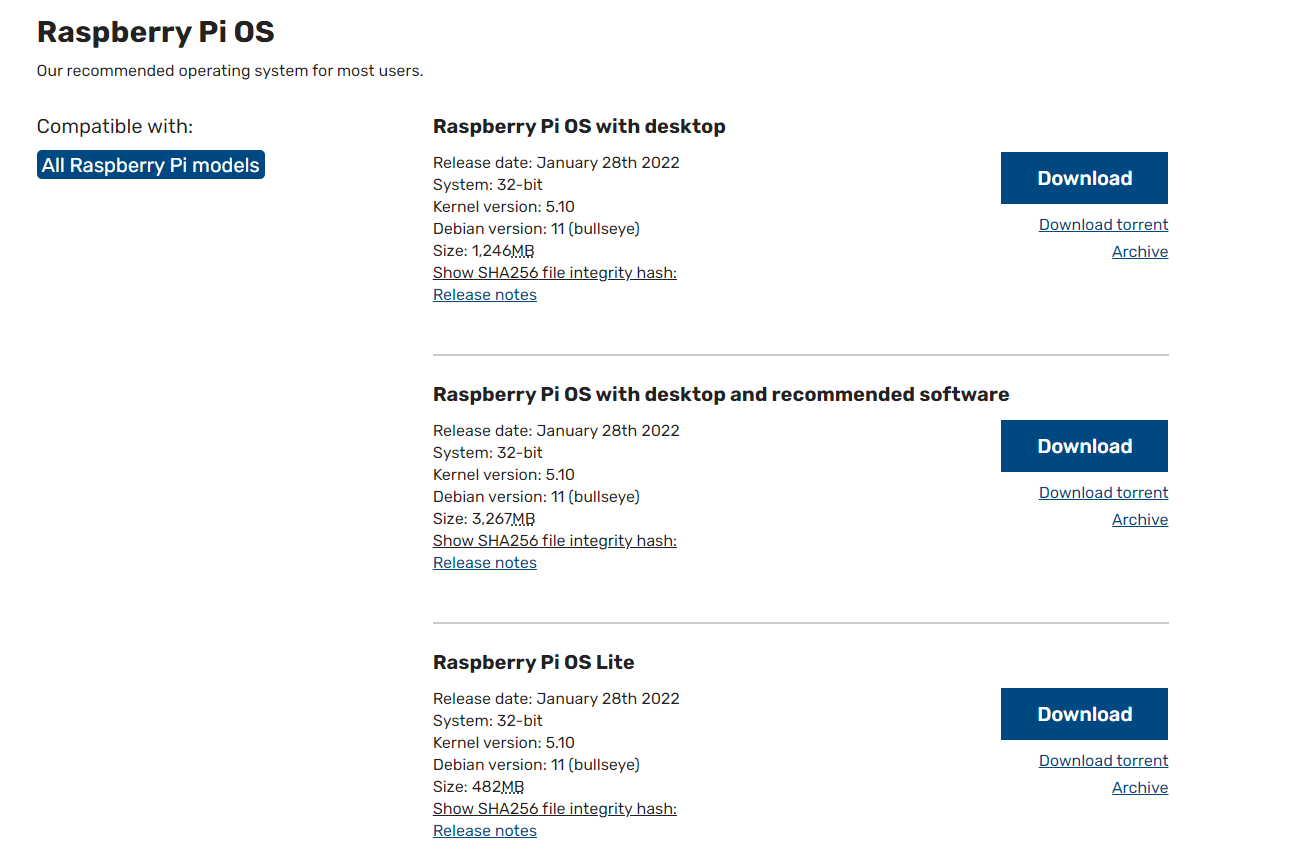Select heading Raspberry Pi OS with desktop and recommended software

click(721, 395)
